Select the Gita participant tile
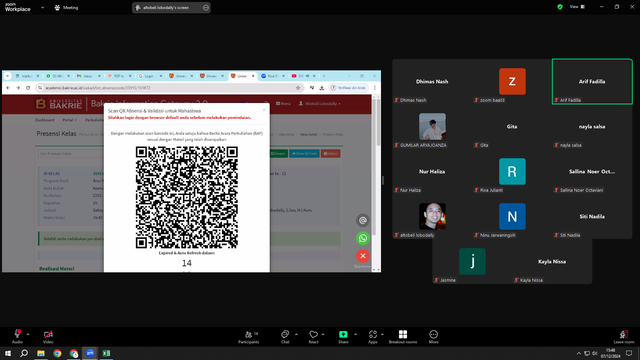The image size is (640, 360). (x=512, y=127)
